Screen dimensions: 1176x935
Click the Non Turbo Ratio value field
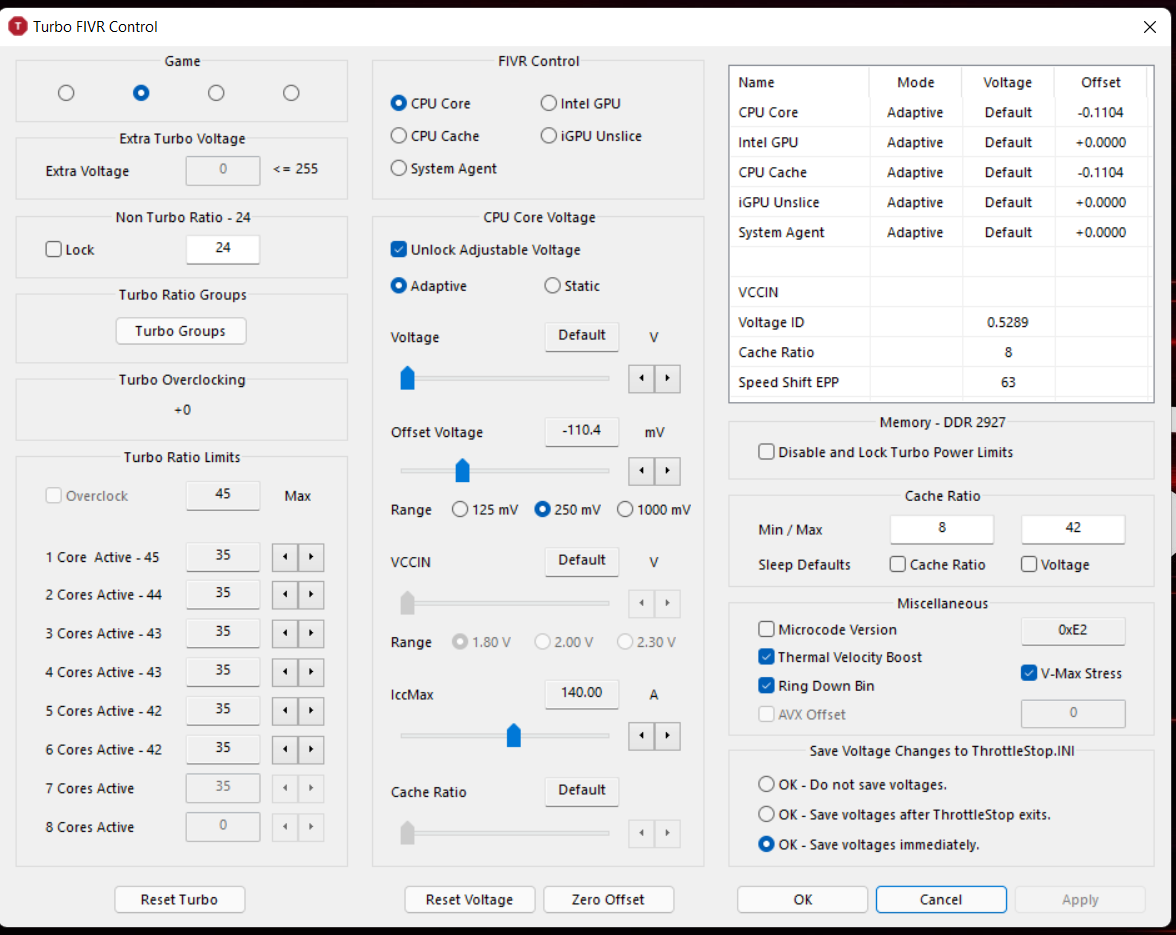(223, 248)
